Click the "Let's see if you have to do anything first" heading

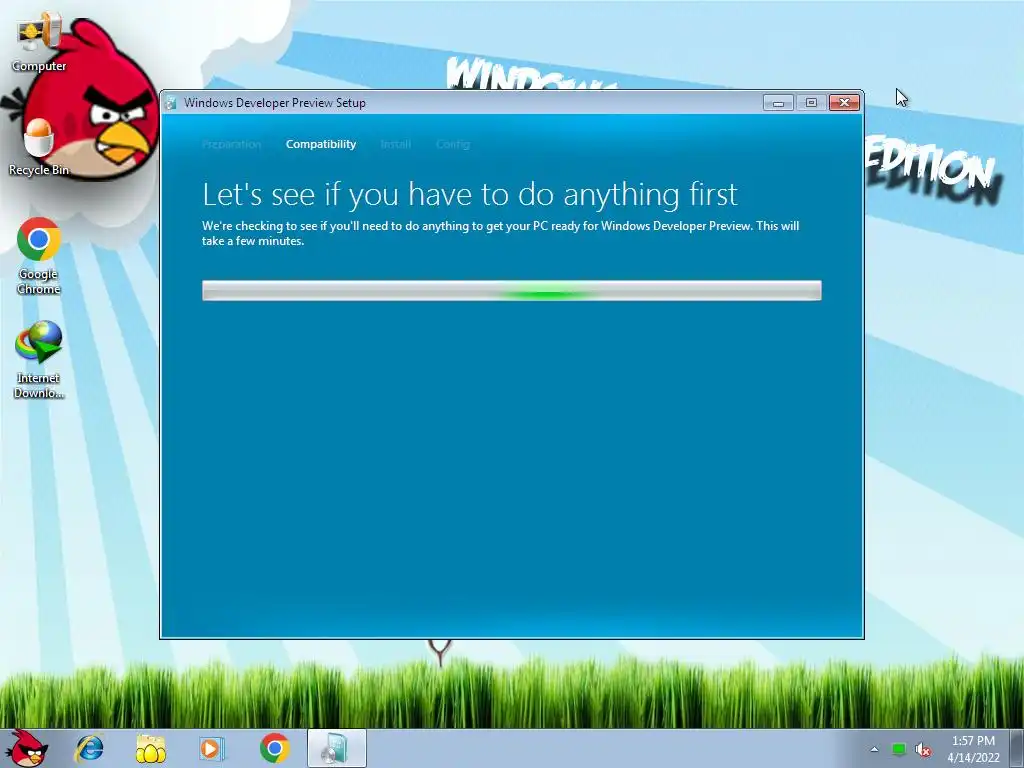[x=470, y=195]
